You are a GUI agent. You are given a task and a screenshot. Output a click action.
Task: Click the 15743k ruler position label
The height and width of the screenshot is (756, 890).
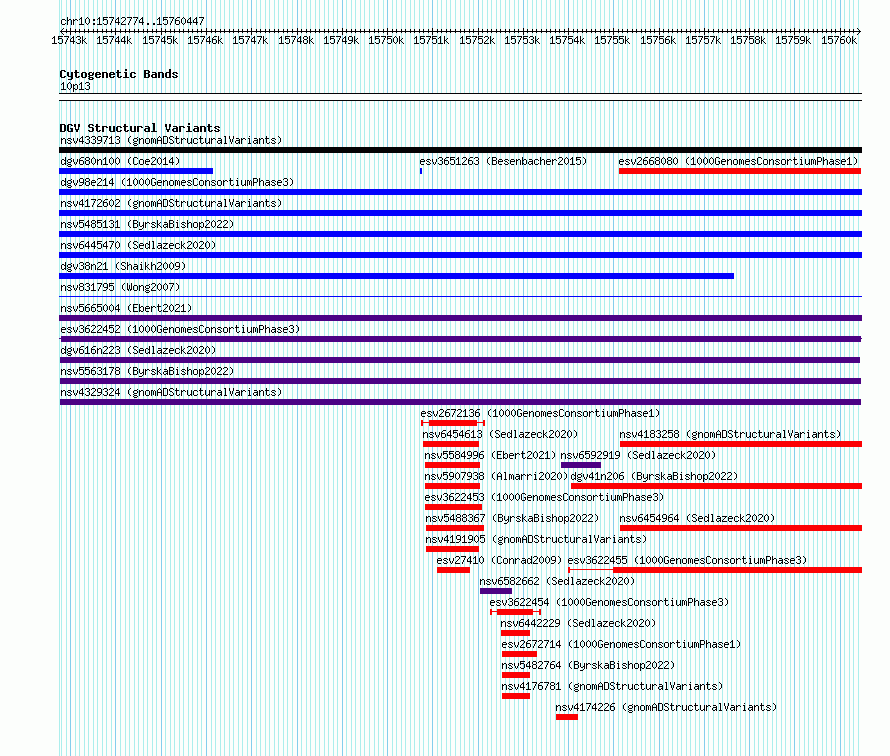click(69, 40)
